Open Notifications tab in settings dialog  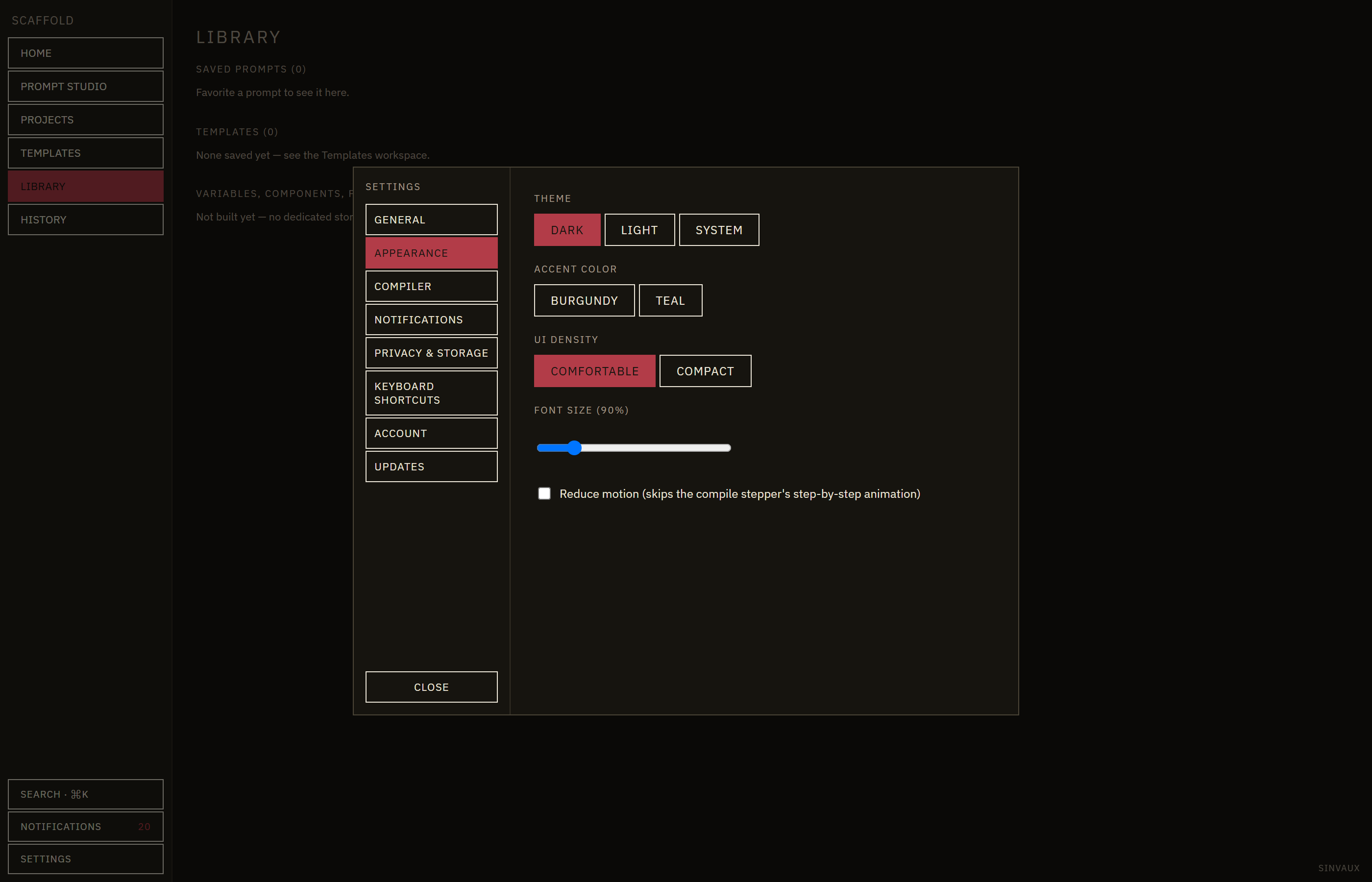[x=431, y=319]
